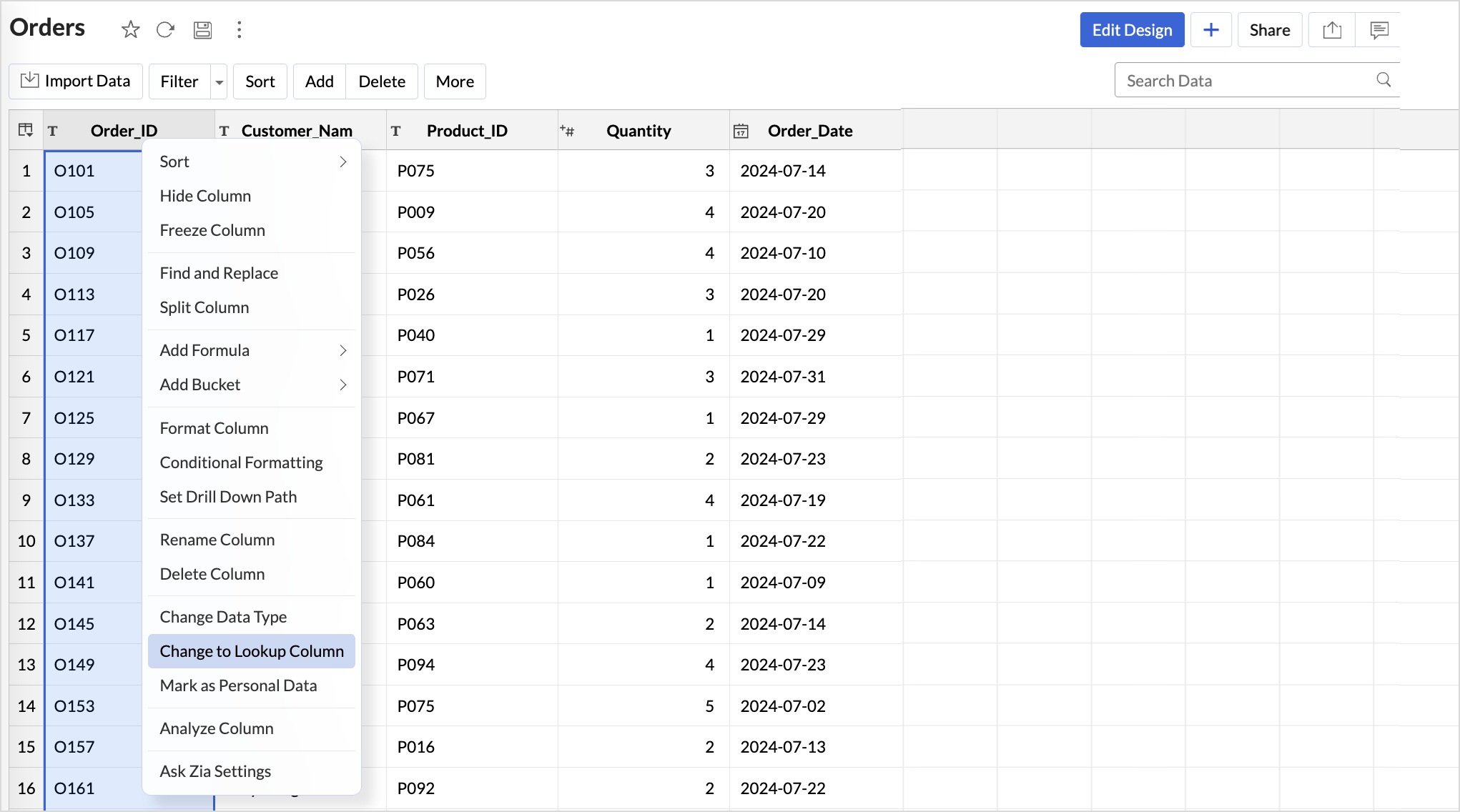The width and height of the screenshot is (1460, 812).
Task: Click the blue plus create button
Action: pyautogui.click(x=1210, y=30)
